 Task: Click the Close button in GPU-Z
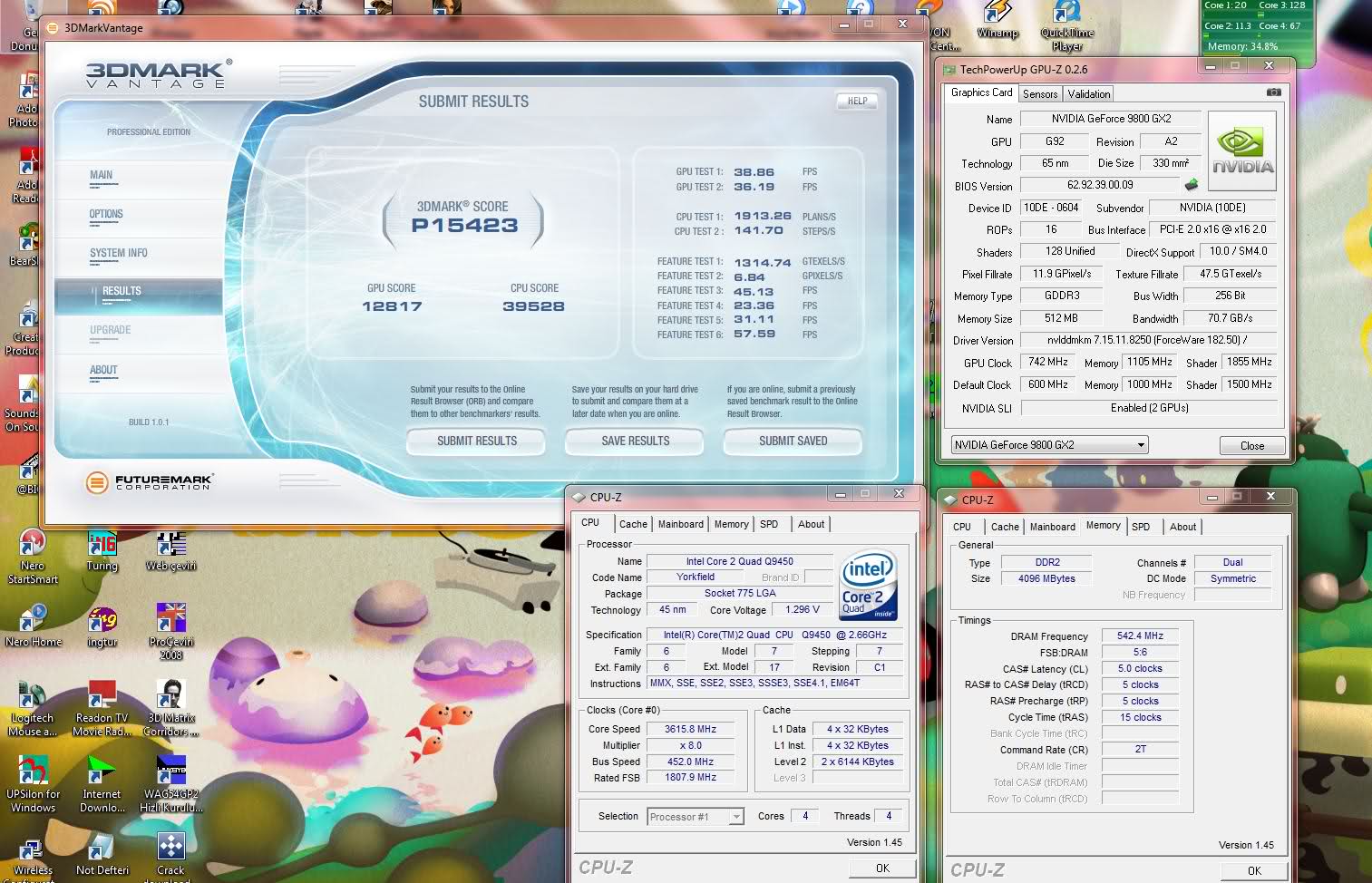1252,445
